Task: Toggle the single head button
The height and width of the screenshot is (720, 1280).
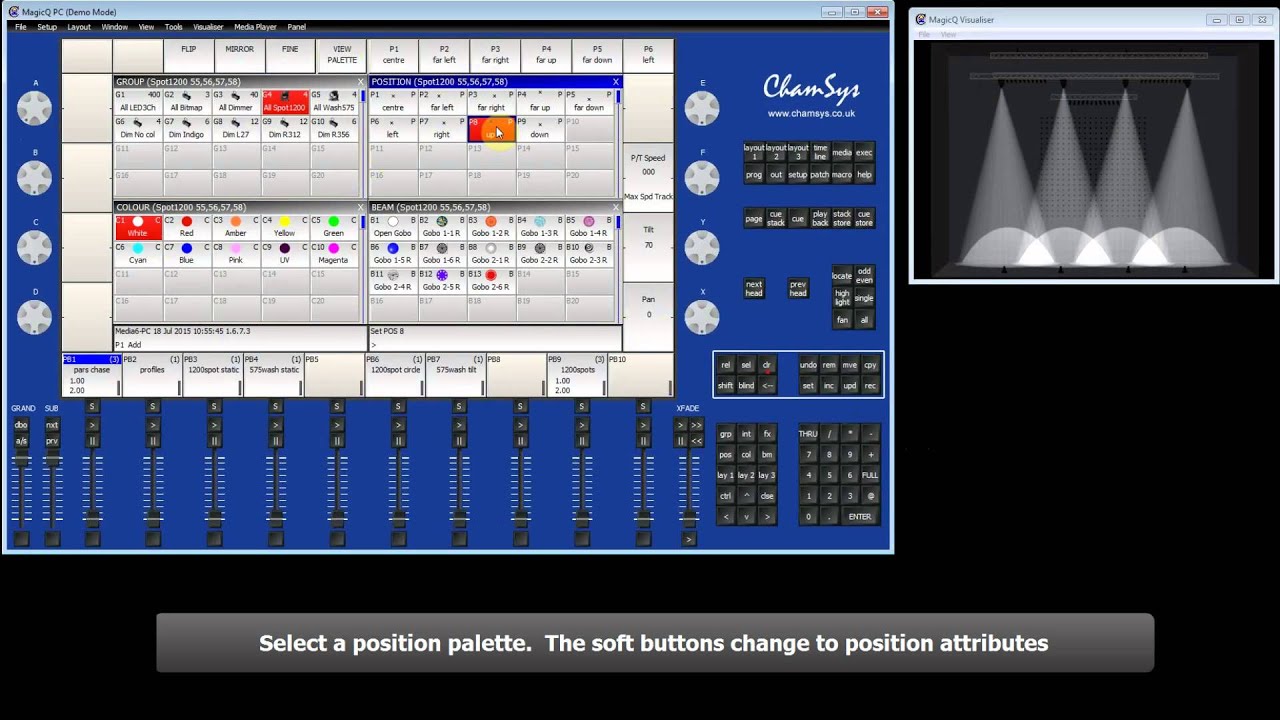Action: 864,298
